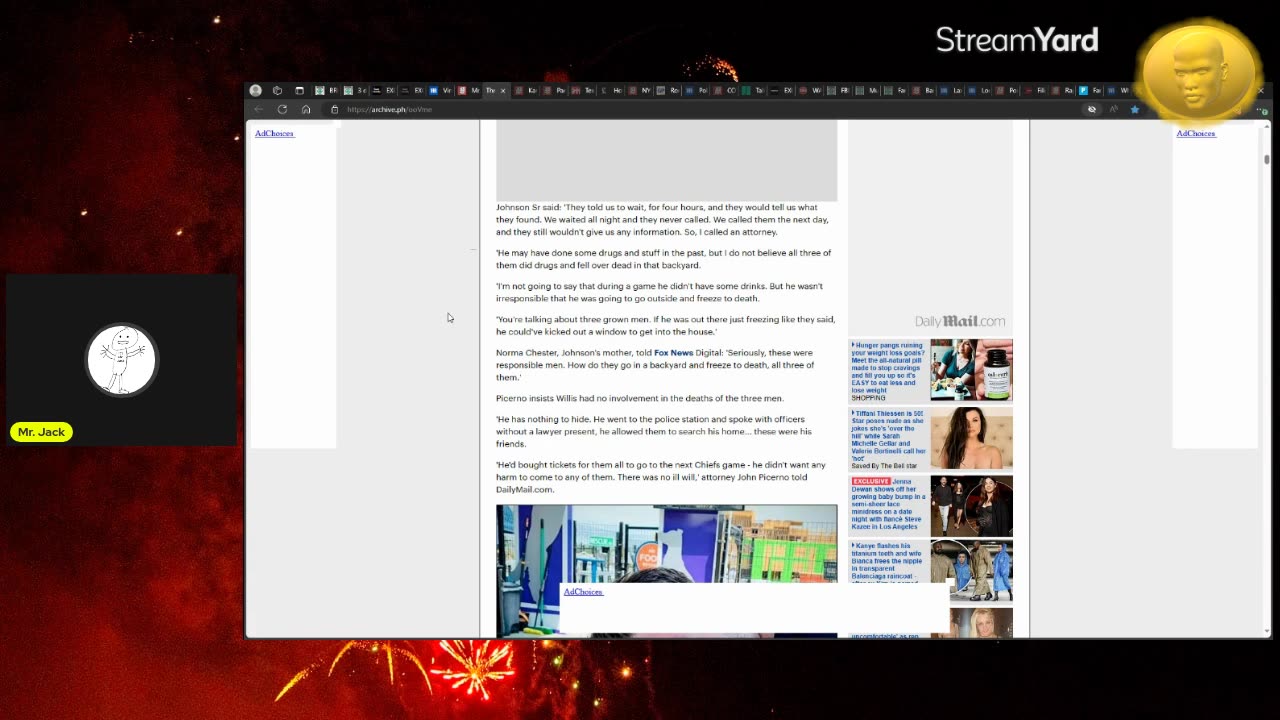This screenshot has height=720, width=1280.
Task: Close the active 'The' tab
Action: 503,90
